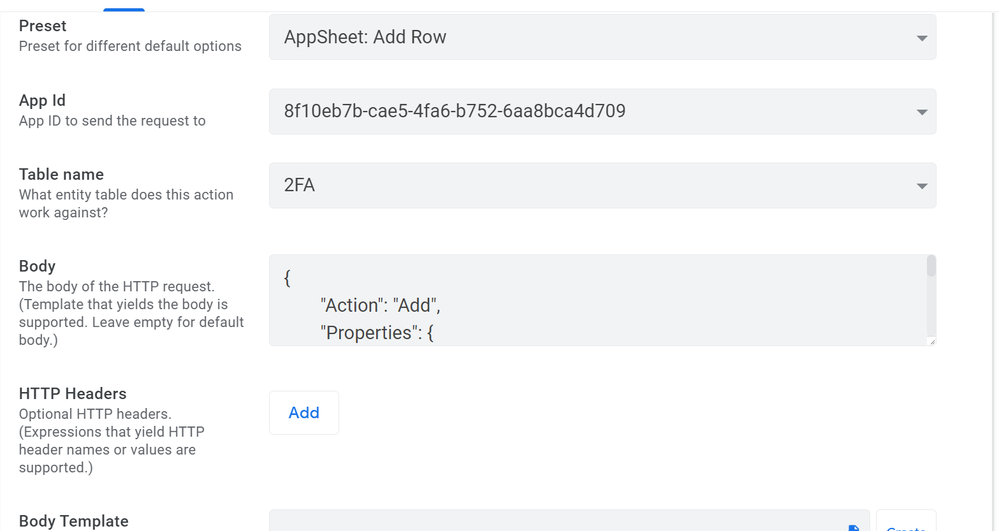Click the Body scrollbar track below thumb
Viewport: 999px width, 531px height.
(931, 306)
